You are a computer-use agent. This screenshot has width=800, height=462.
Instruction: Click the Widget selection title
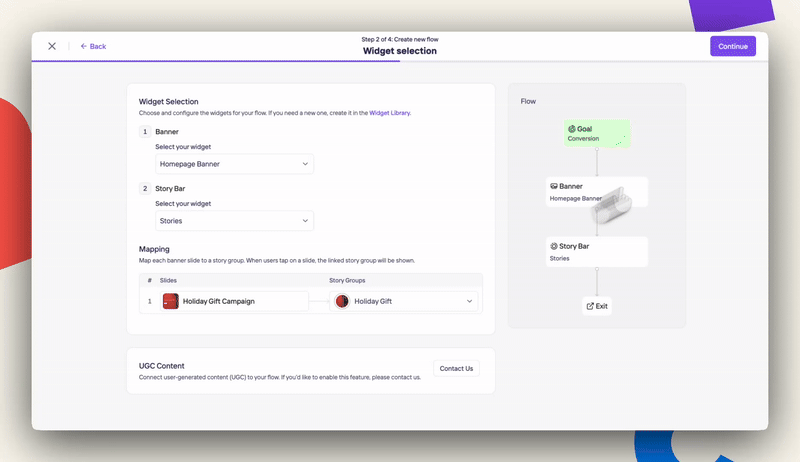pos(399,51)
